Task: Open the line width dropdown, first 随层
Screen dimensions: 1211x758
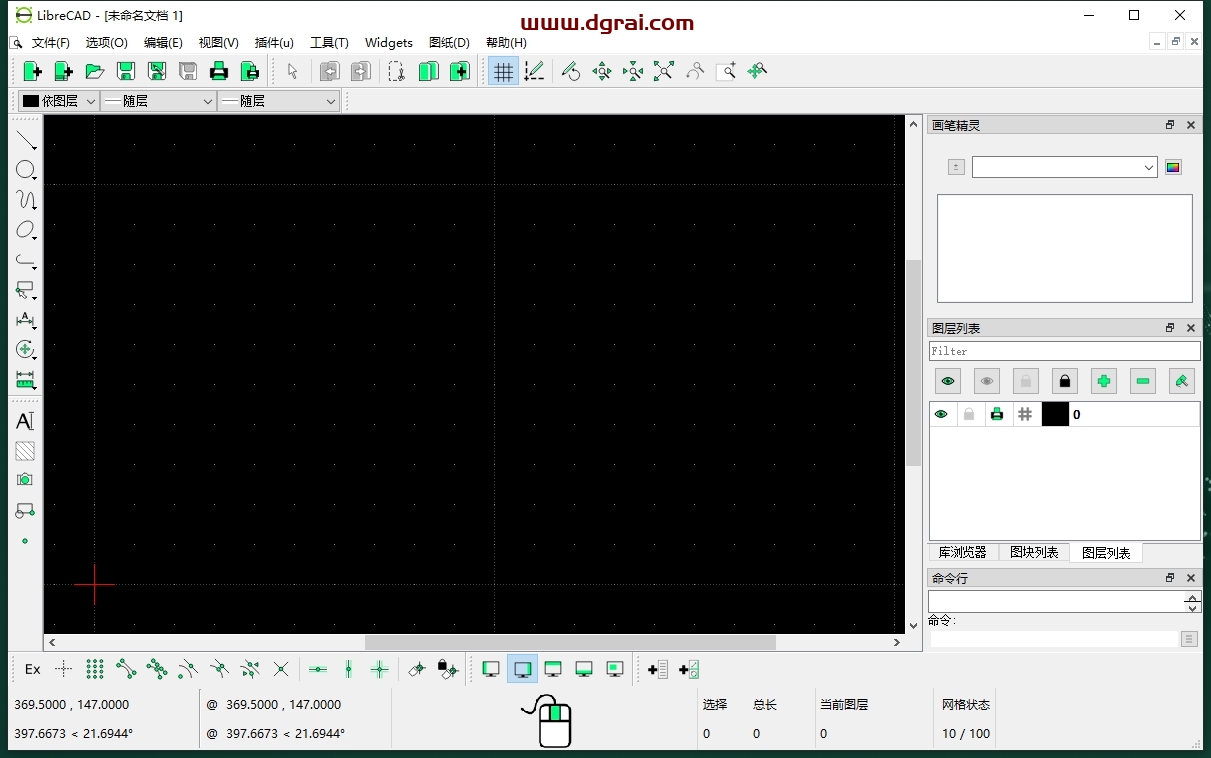Action: 159,101
